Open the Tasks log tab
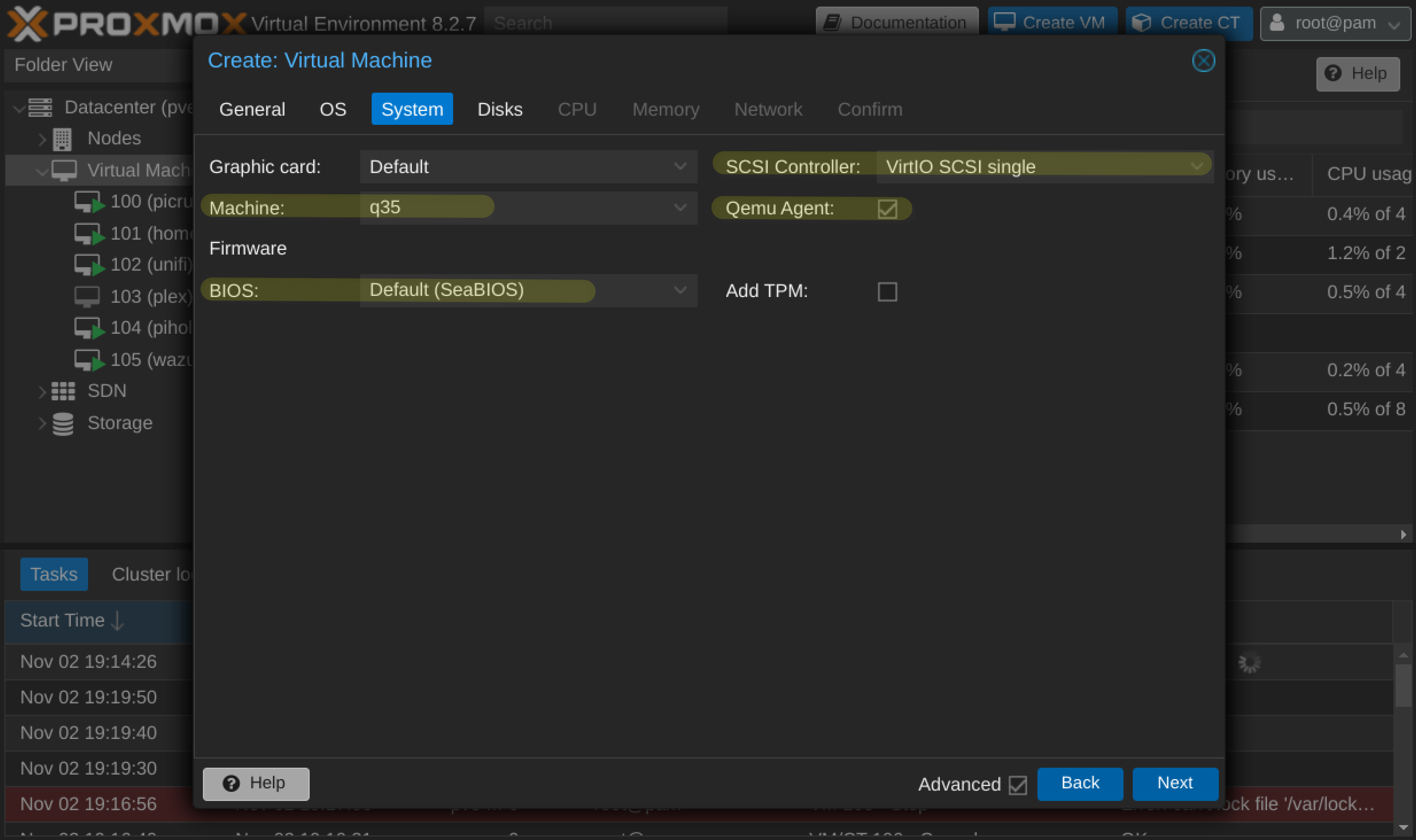This screenshot has height=840, width=1416. (54, 574)
